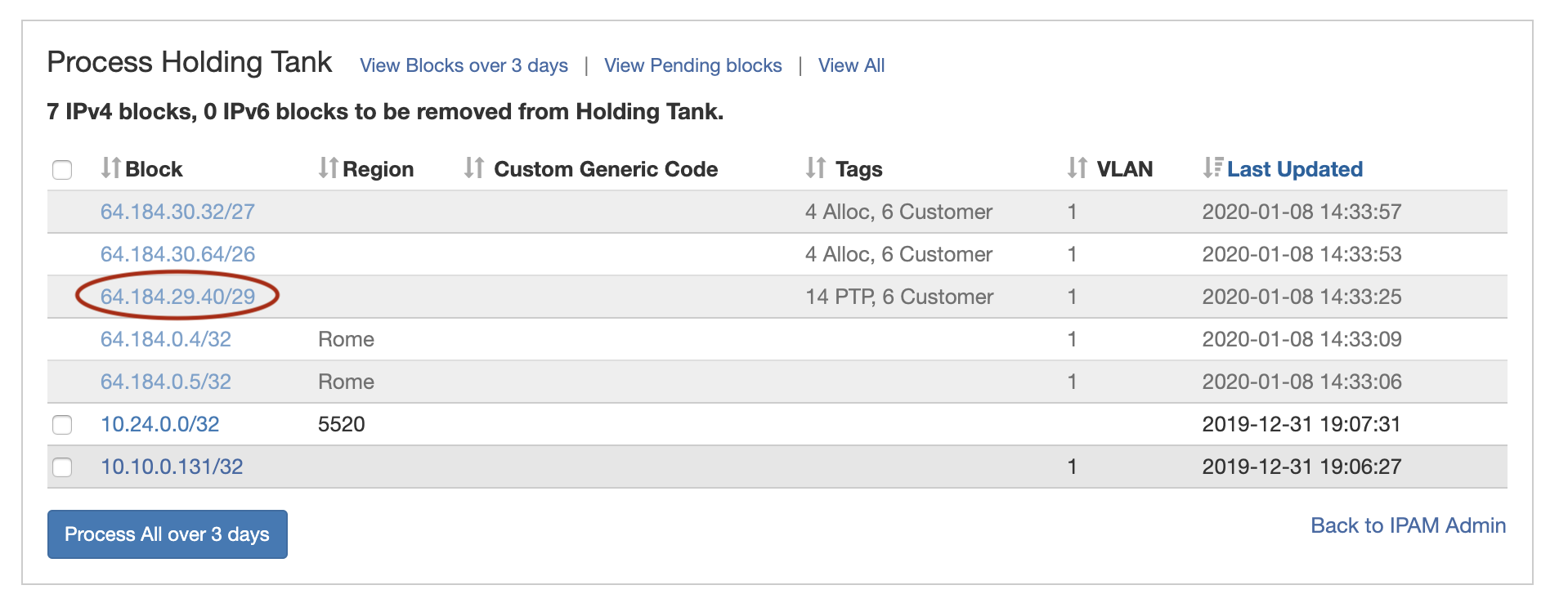Go Back to IPAM Admin

[1408, 525]
